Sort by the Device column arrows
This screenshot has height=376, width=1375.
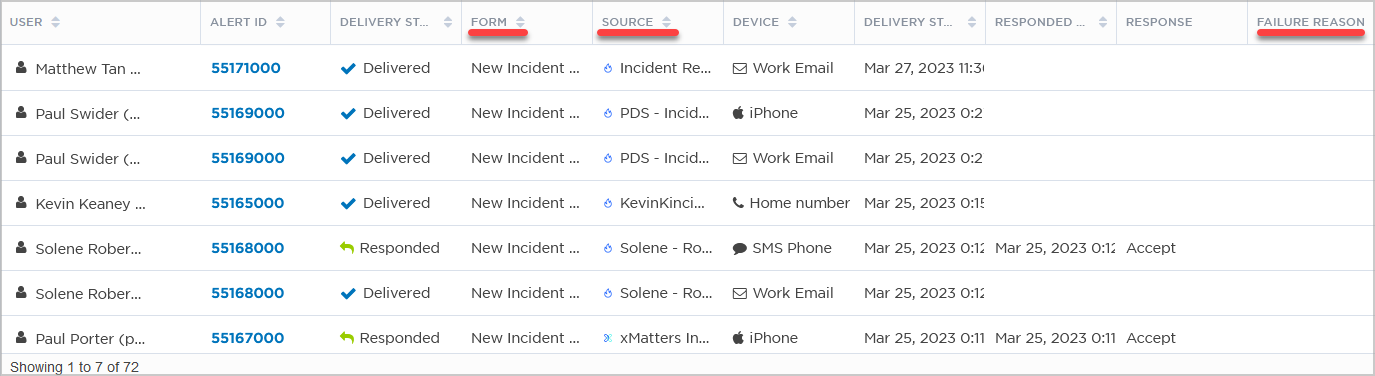[x=792, y=22]
